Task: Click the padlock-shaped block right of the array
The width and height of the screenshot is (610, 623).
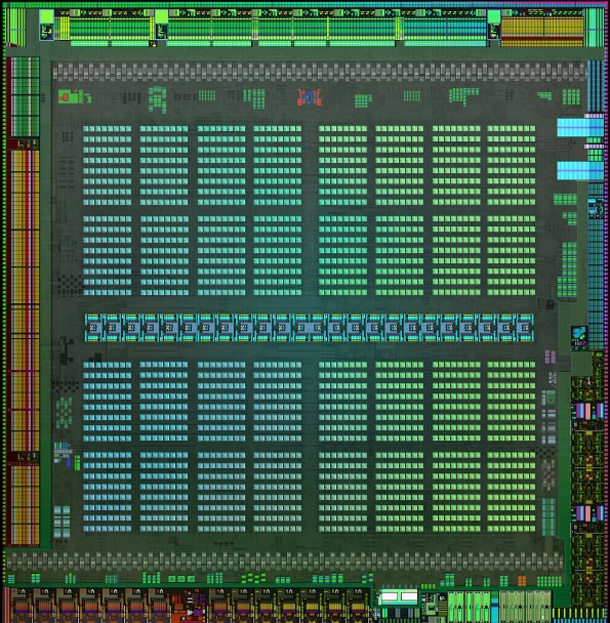Action: 550,304
